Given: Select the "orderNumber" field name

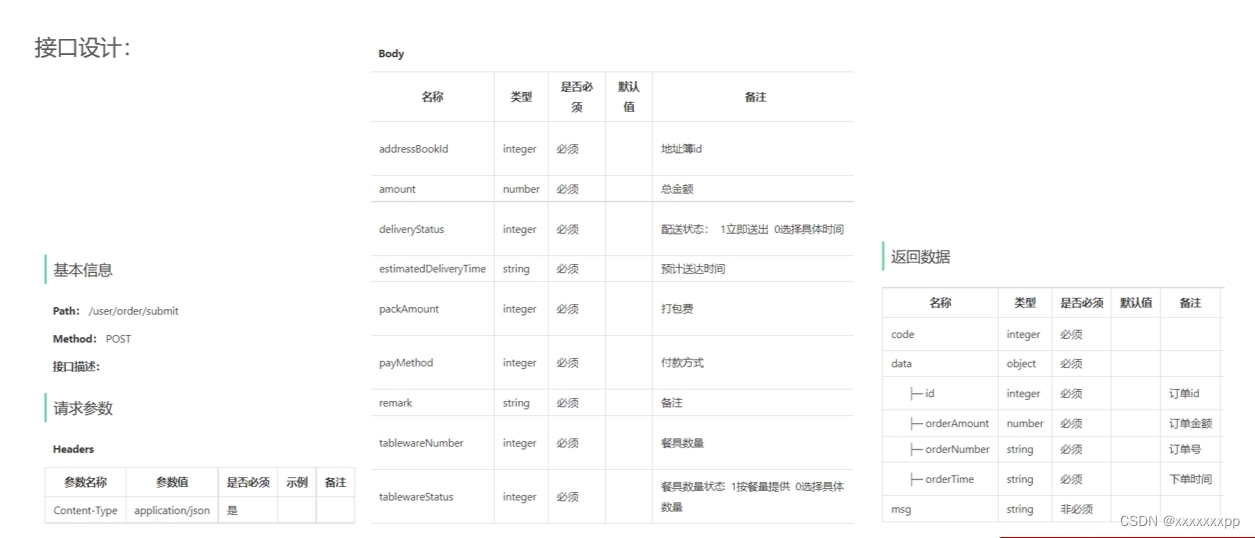Looking at the screenshot, I should [x=958, y=450].
